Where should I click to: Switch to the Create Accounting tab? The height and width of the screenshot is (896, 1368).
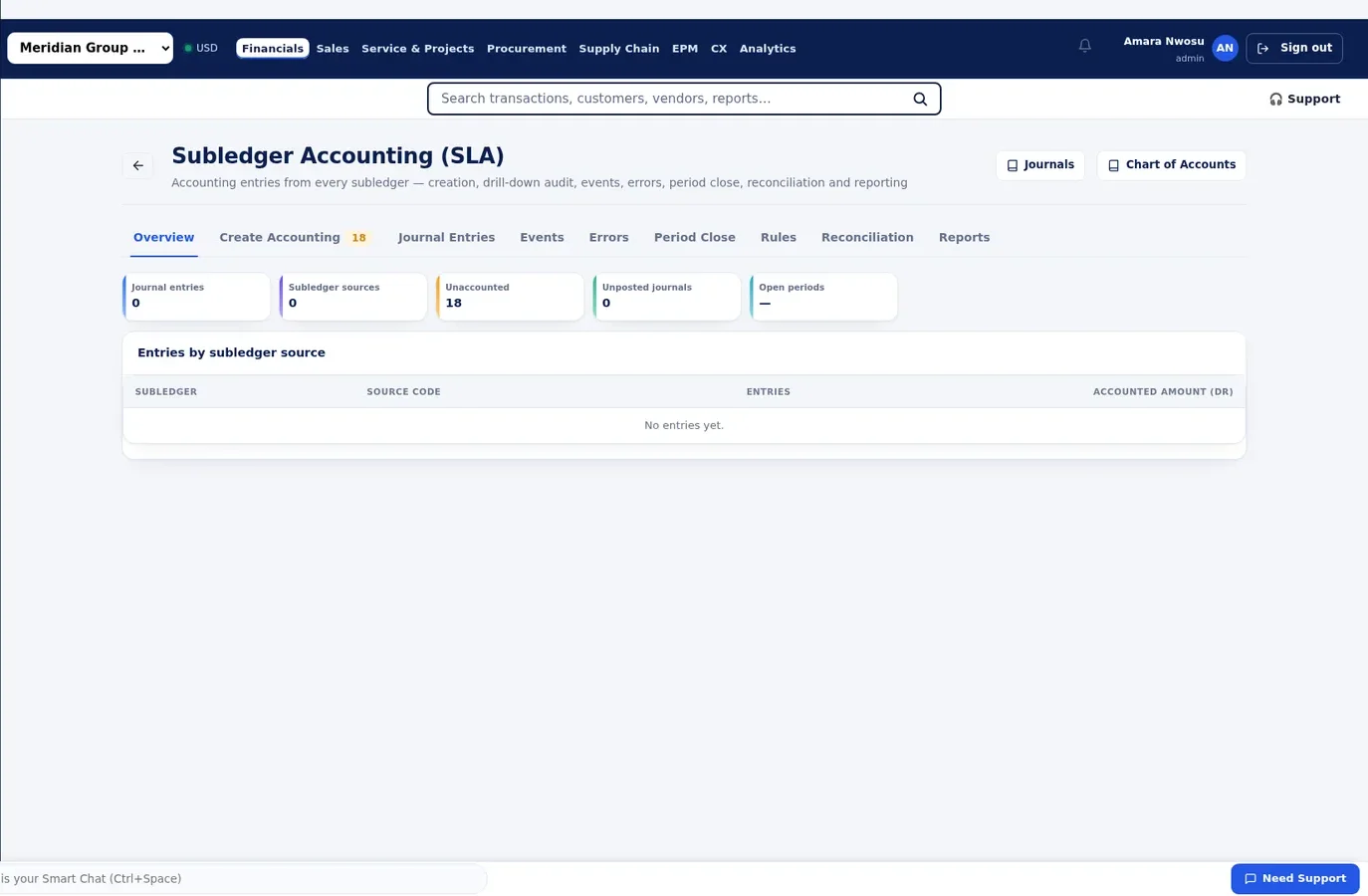click(294, 238)
